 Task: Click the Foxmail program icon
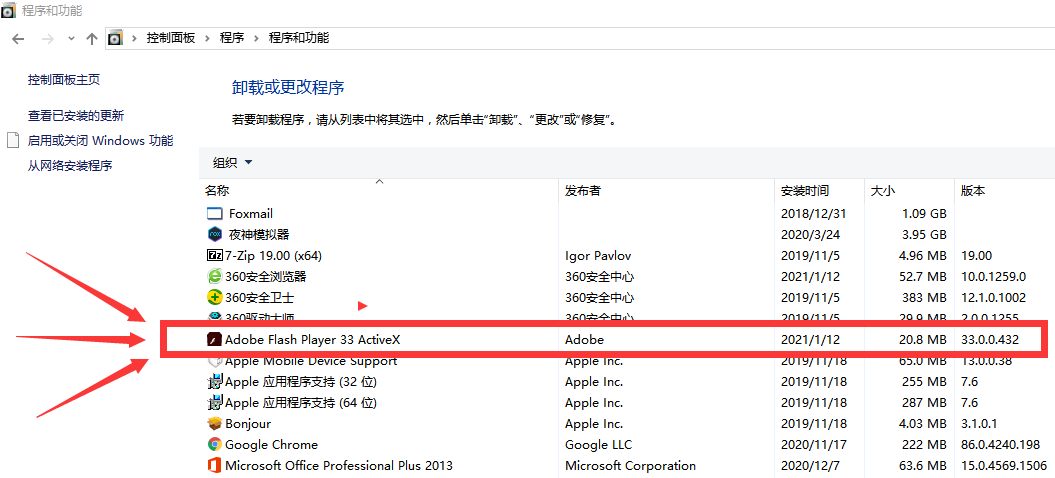(214, 214)
